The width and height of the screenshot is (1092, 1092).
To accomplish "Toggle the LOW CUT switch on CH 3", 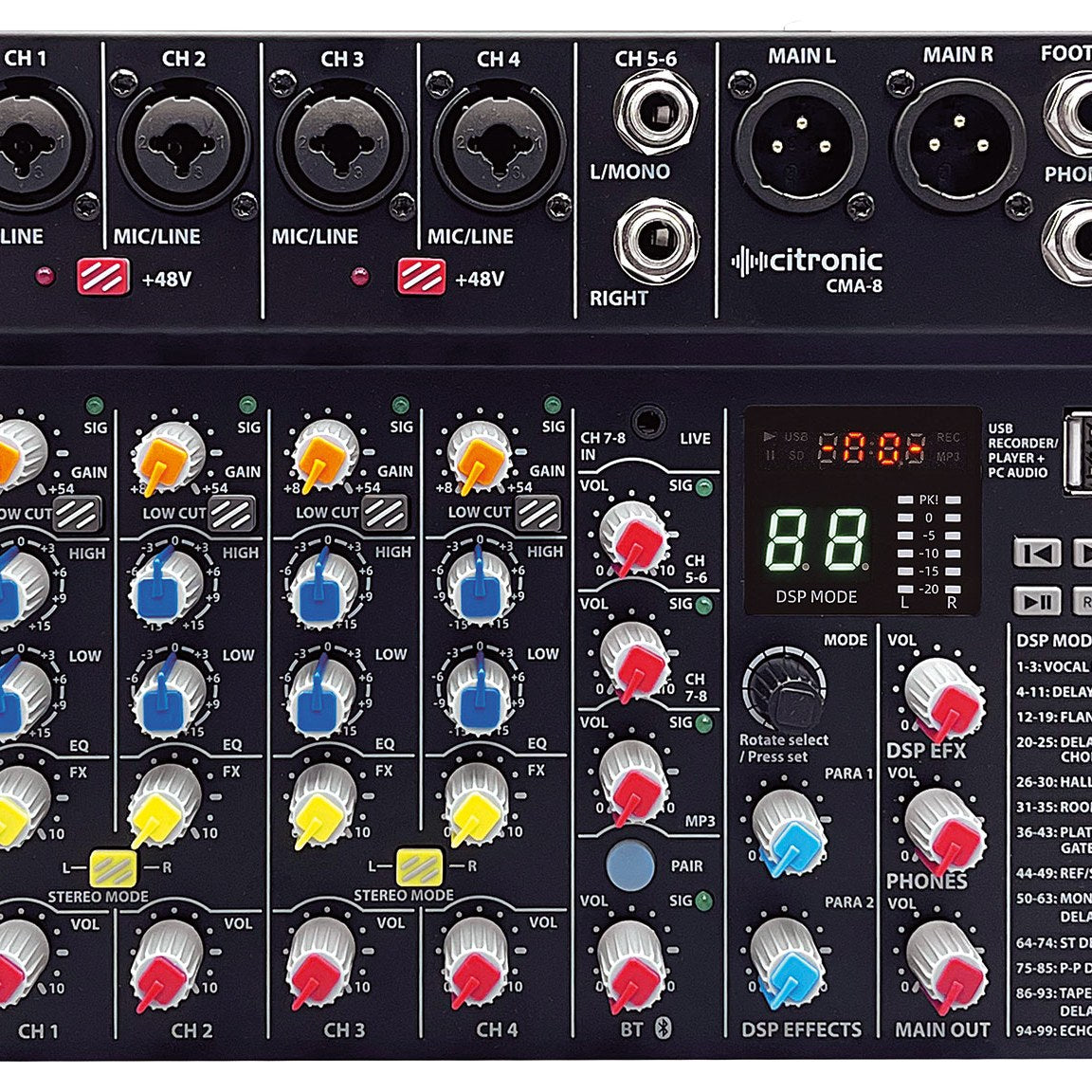I will tap(385, 513).
